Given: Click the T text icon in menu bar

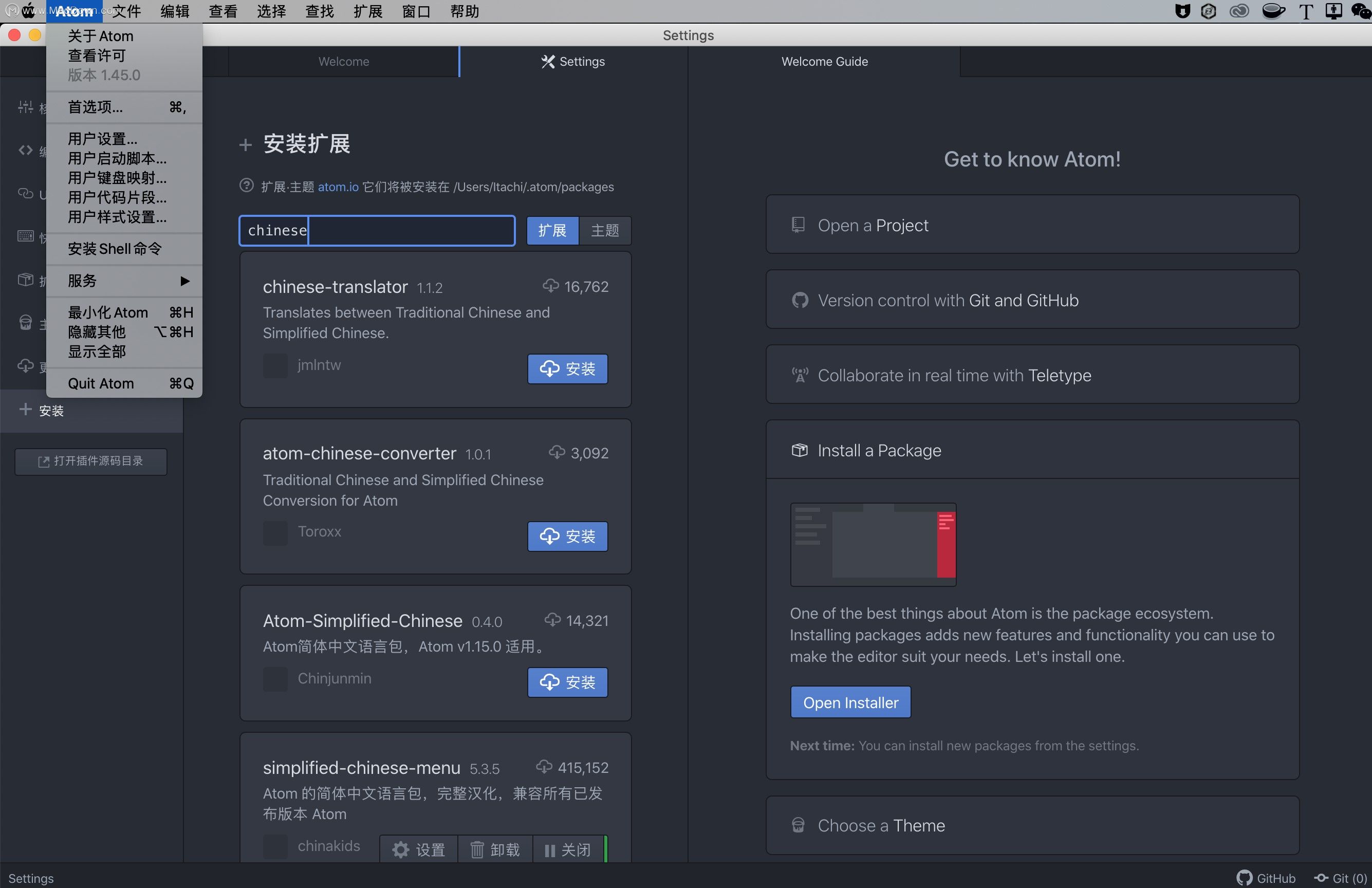Looking at the screenshot, I should click(x=1305, y=11).
